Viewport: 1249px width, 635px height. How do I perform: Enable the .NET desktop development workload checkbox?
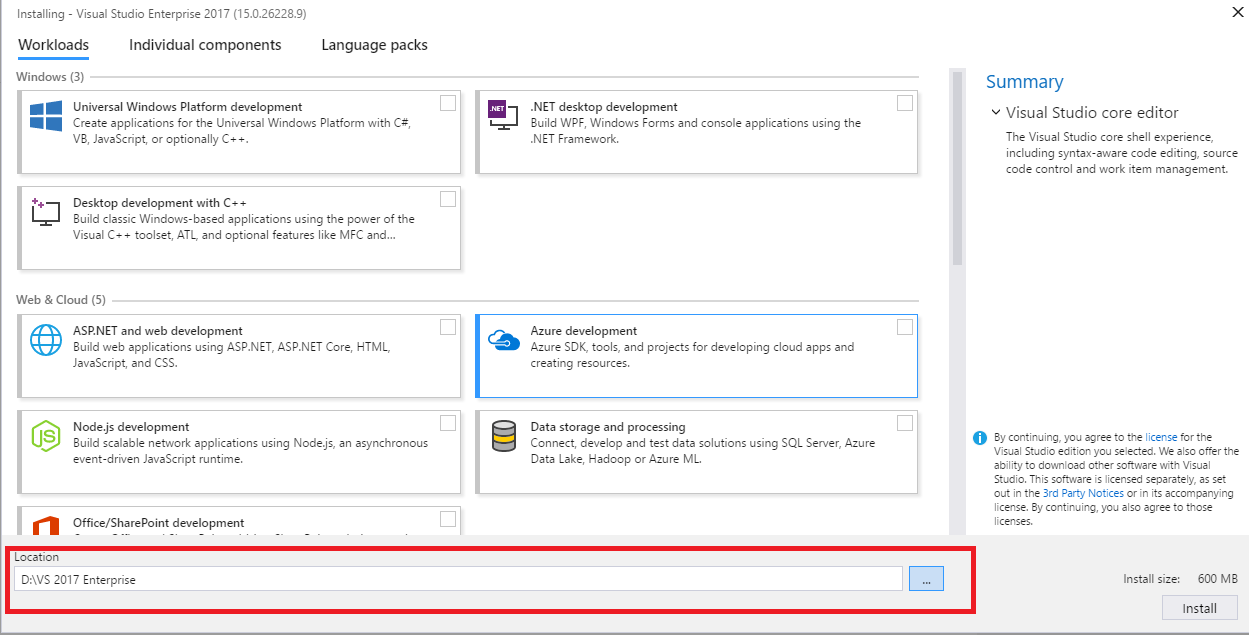click(905, 103)
